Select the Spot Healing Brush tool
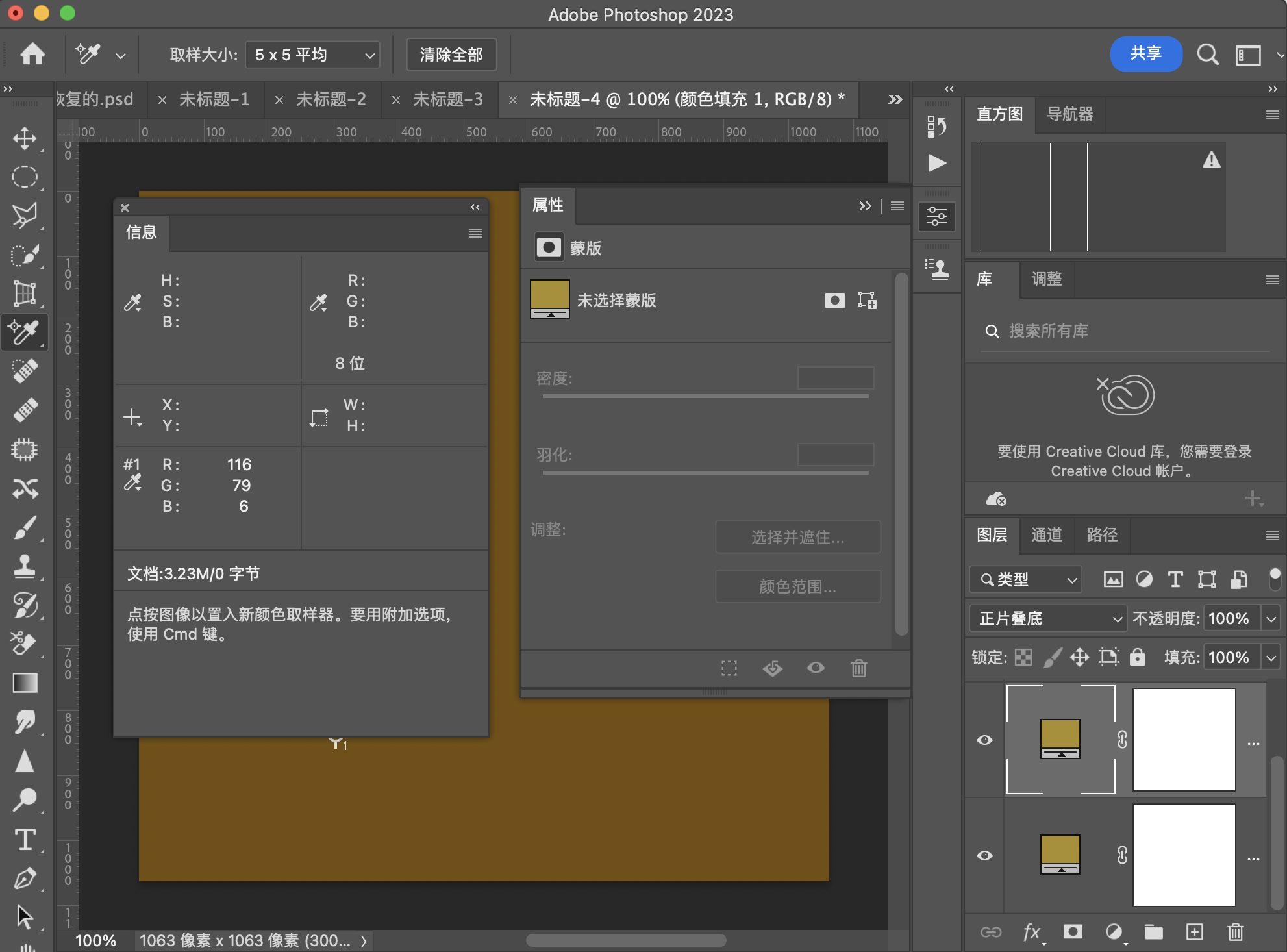The image size is (1287, 952). tap(25, 371)
